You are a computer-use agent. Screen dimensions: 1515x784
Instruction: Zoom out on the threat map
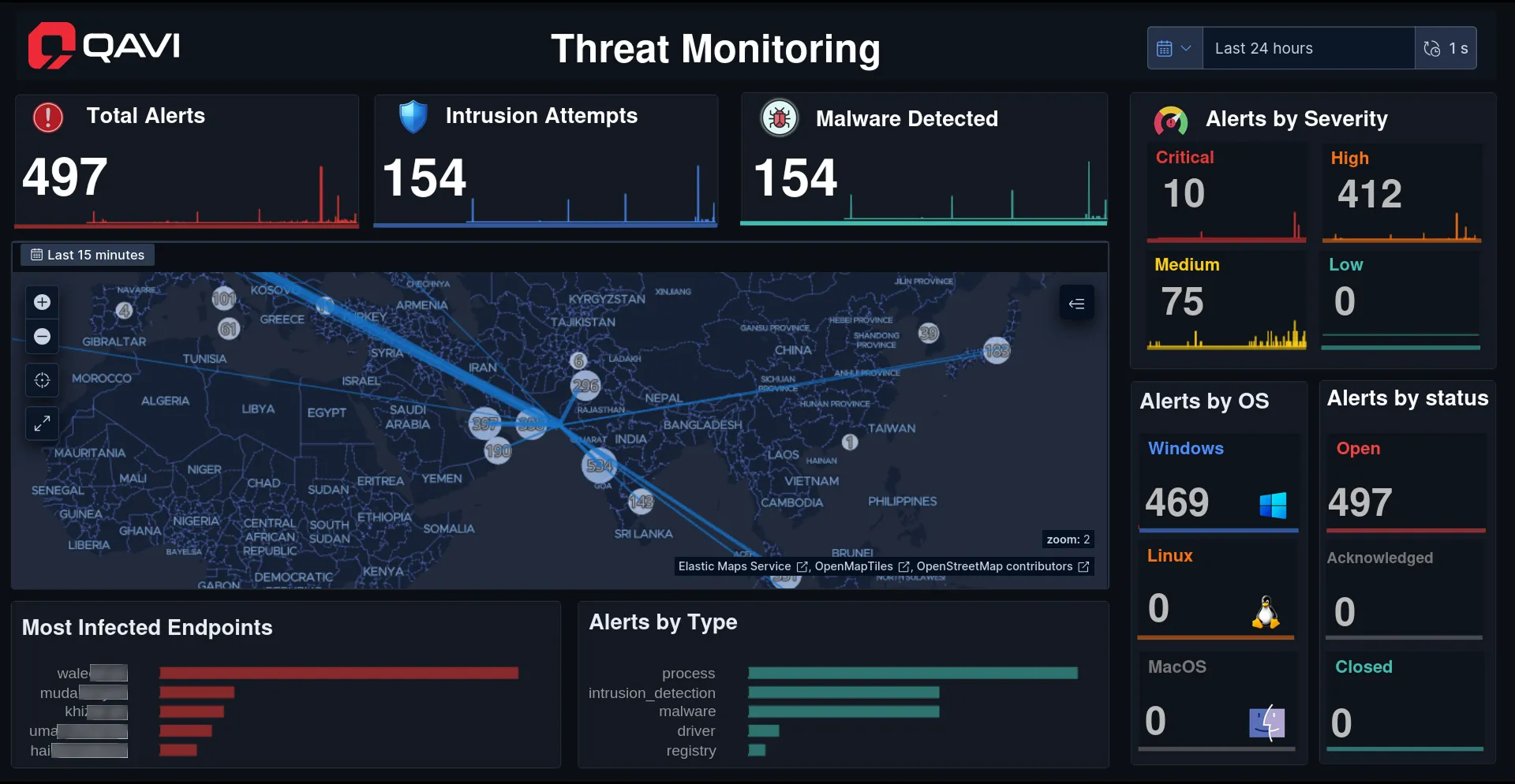pyautogui.click(x=41, y=337)
